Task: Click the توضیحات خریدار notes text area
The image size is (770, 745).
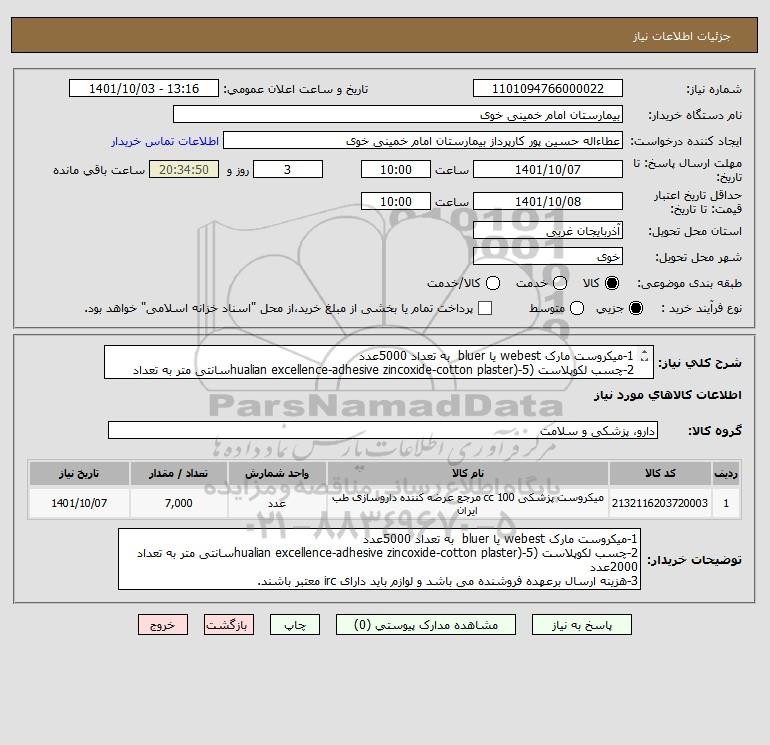Action: pos(380,559)
